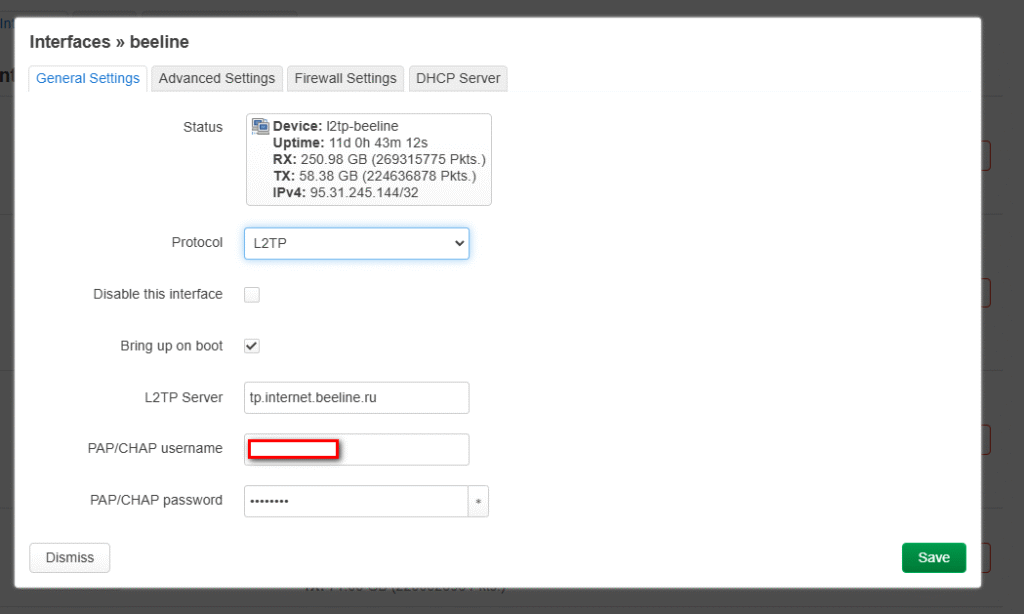Click the Bring up on boot label
The width and height of the screenshot is (1024, 614).
tap(172, 346)
